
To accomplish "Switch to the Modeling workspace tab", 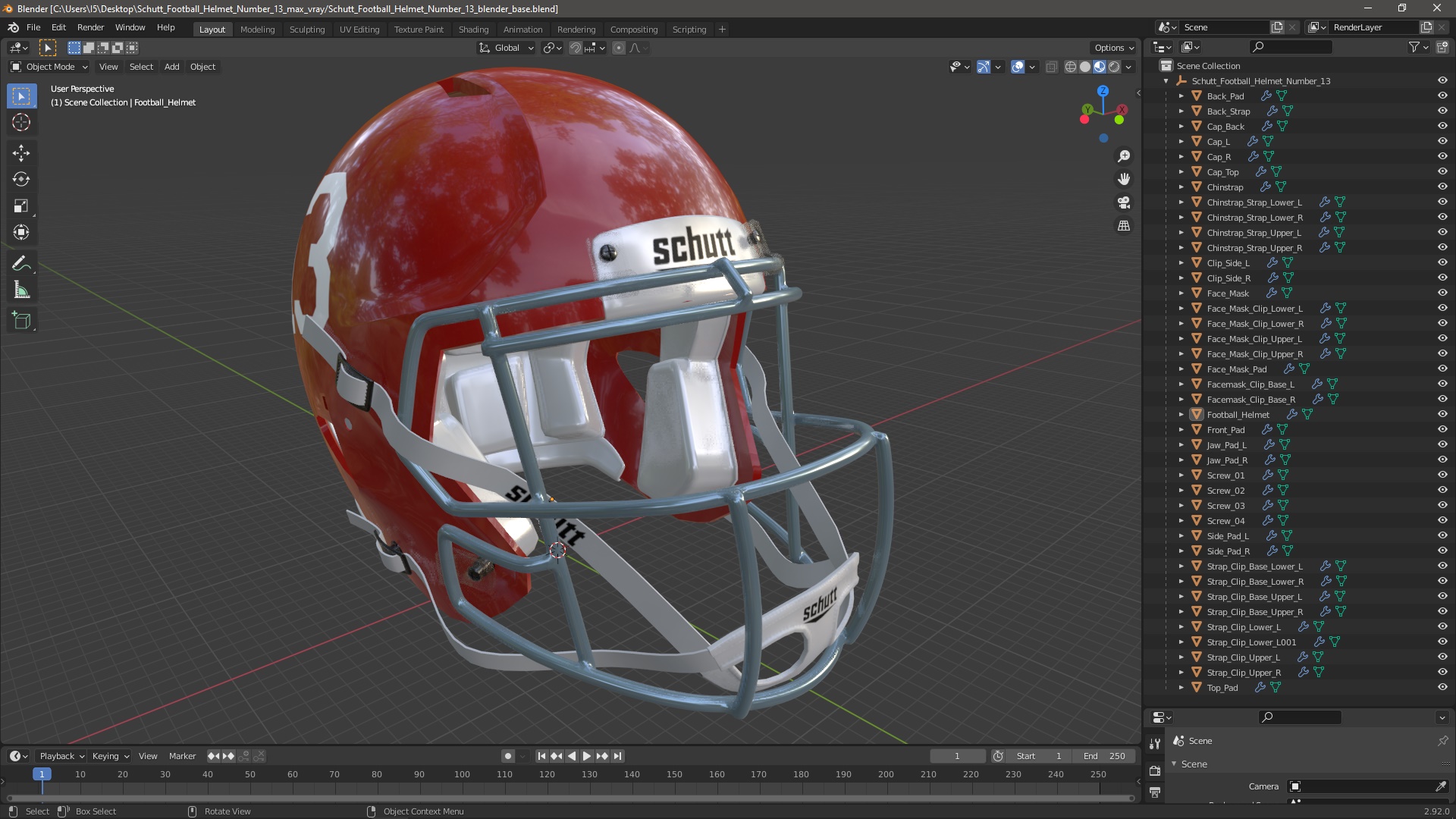I will point(257,30).
